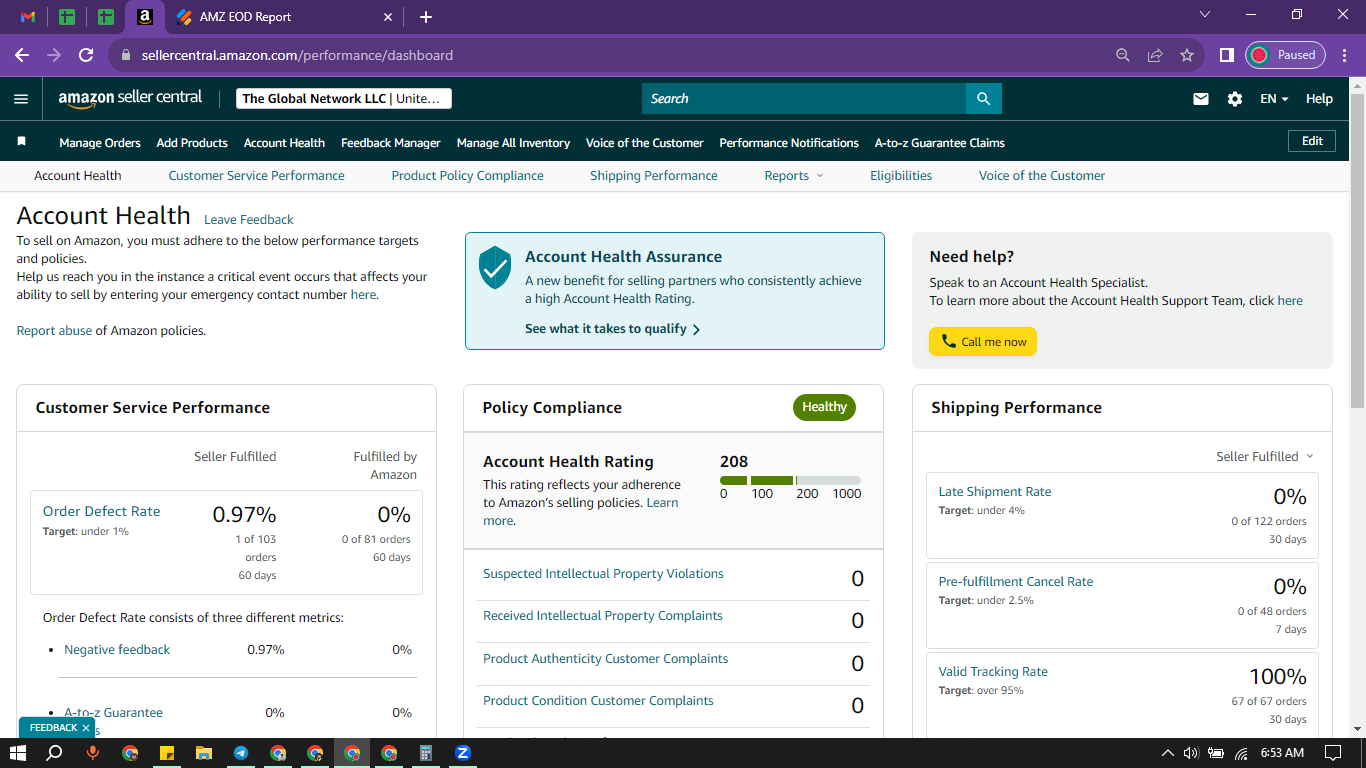Switch to the AMZ EOD Report browser tab
Viewport: 1366px width, 768px height.
[x=284, y=17]
